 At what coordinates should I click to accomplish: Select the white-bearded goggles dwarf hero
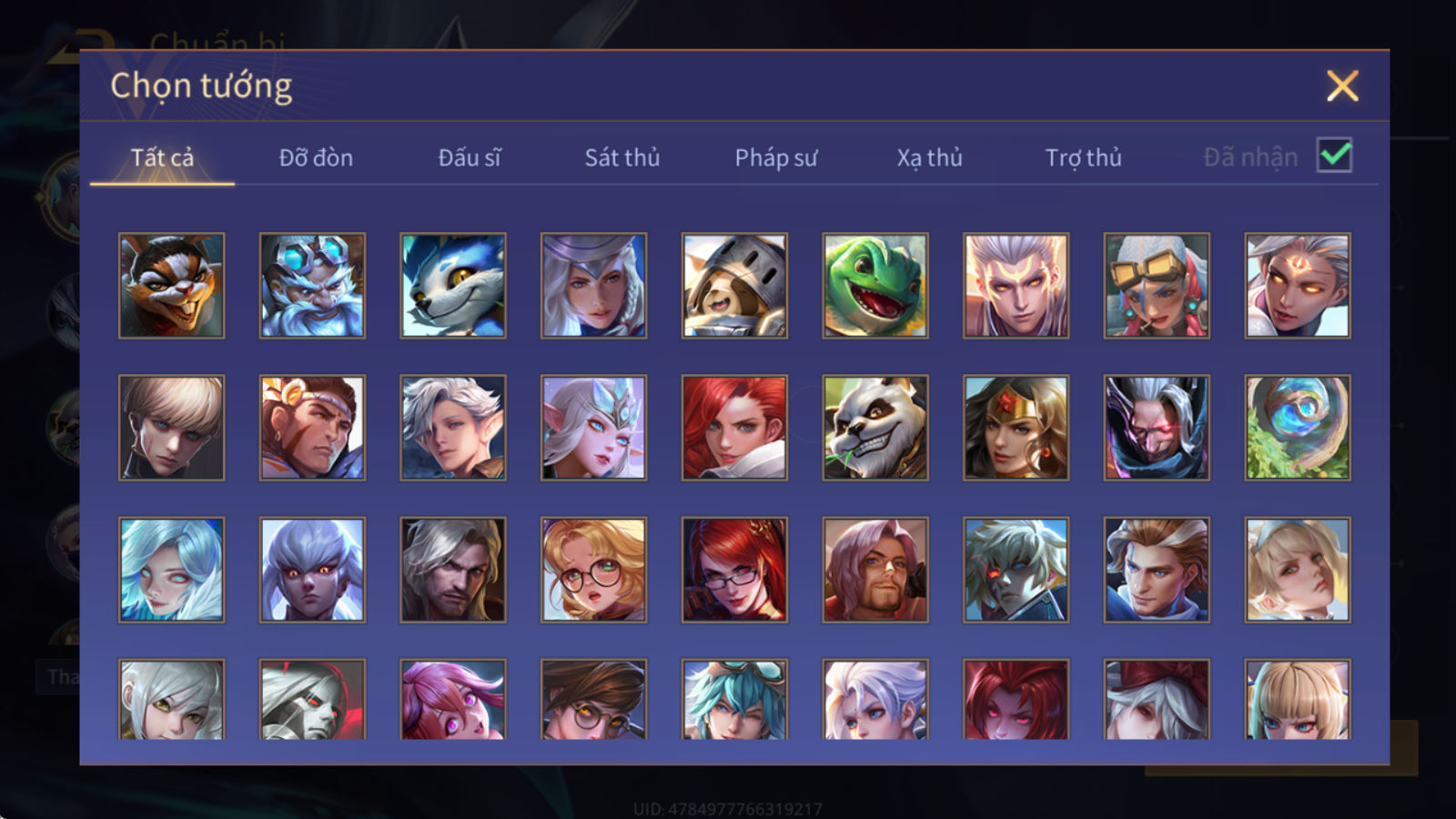[312, 286]
